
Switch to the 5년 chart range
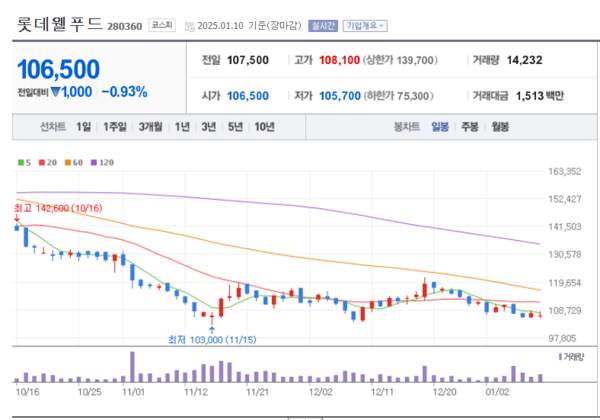coord(235,127)
